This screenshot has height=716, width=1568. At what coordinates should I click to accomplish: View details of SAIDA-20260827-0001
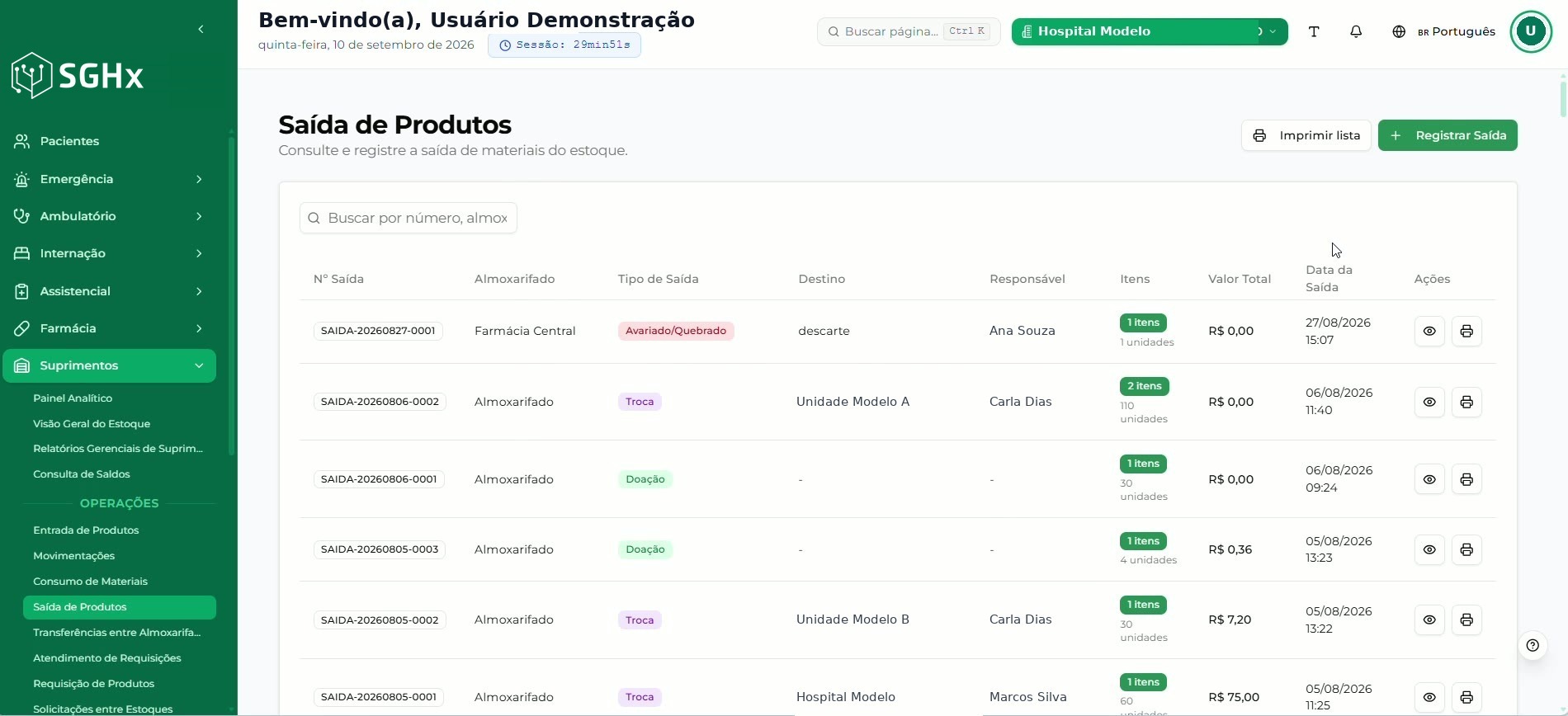tap(1429, 331)
